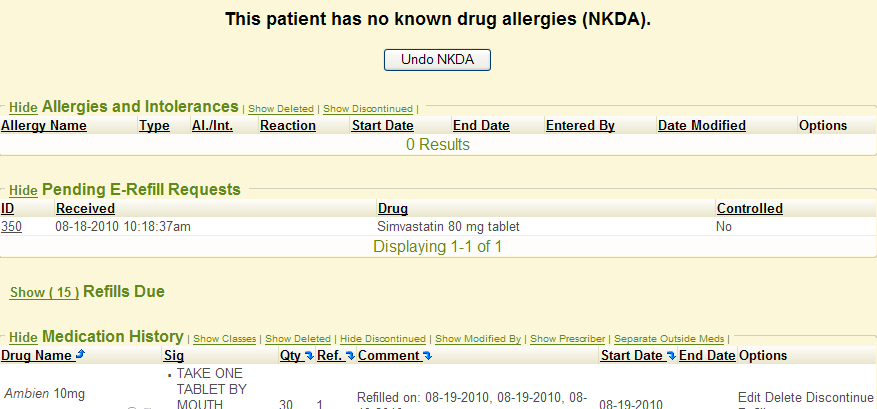Click the Start Date sort arrow icon
Screen dimensions: 877x409
point(671,356)
